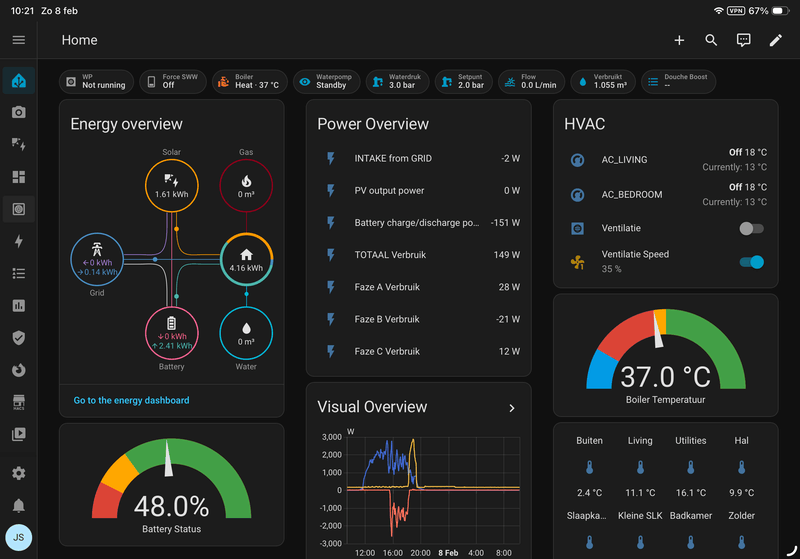Open the Boiler Heat mode chip
Image resolution: width=800 pixels, height=559 pixels.
[249, 82]
